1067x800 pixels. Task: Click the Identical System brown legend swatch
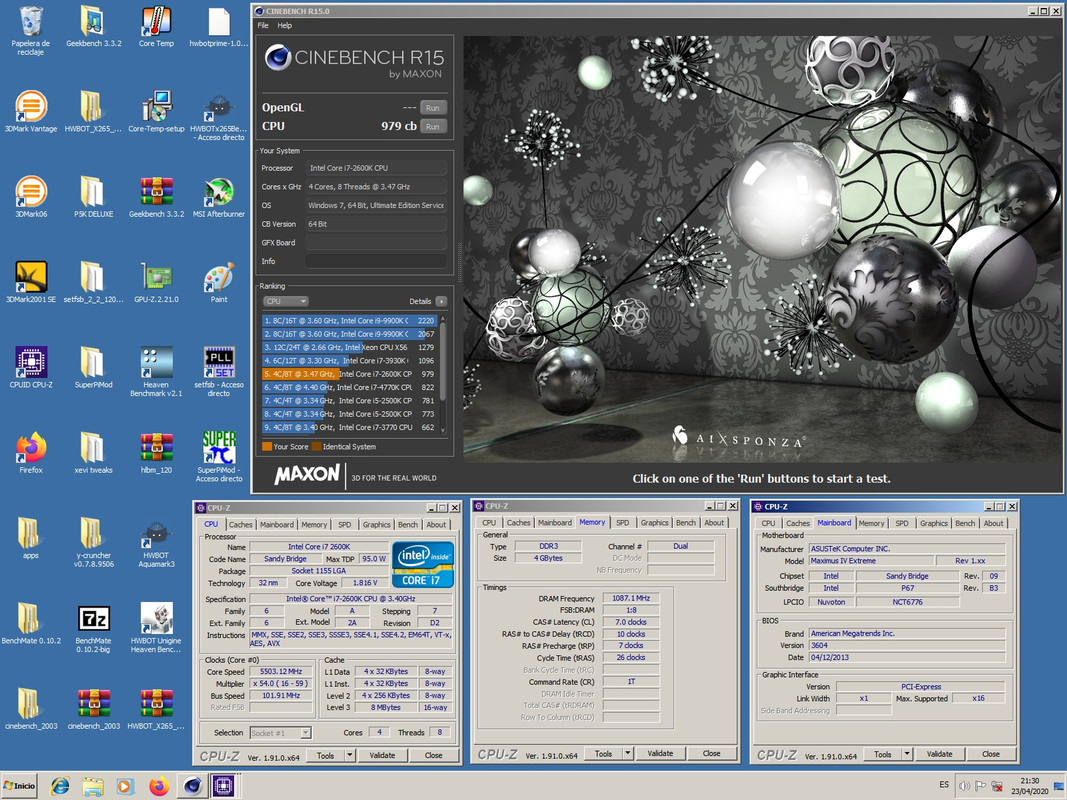tap(316, 447)
